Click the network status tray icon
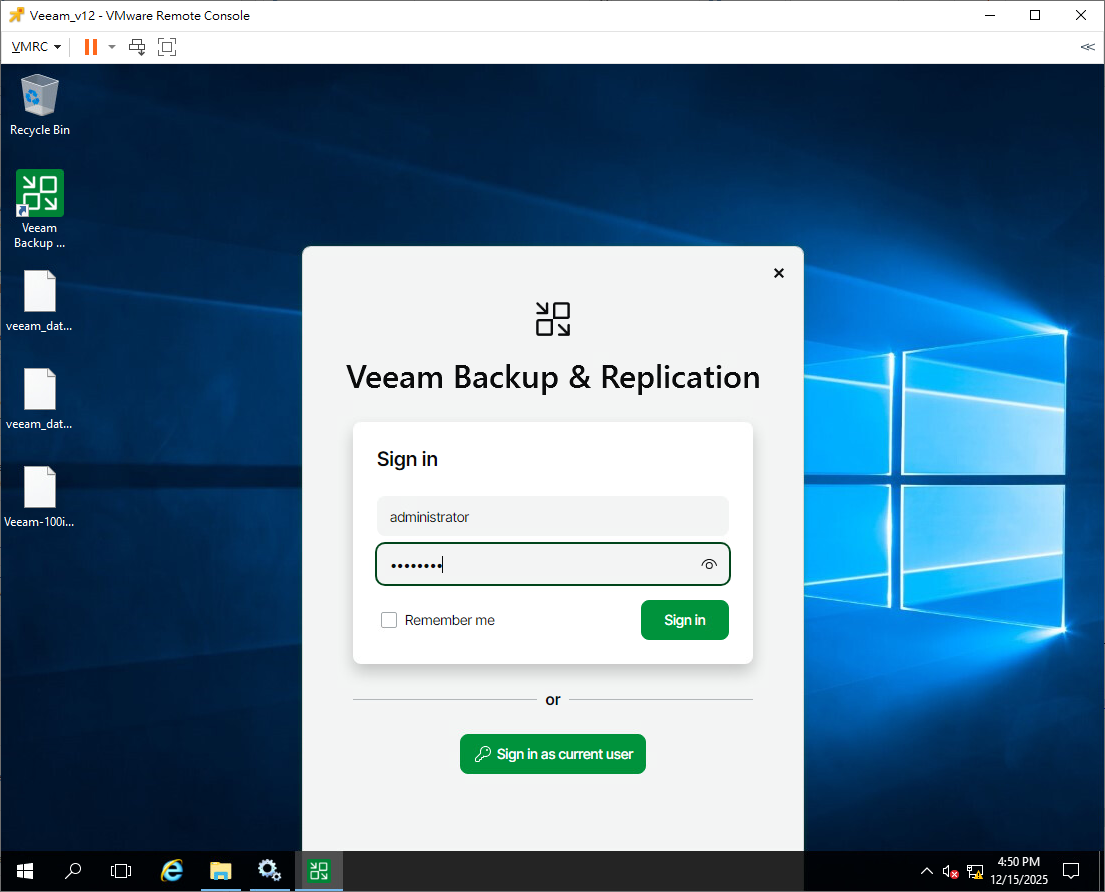Viewport: 1105px width, 892px height. click(975, 872)
